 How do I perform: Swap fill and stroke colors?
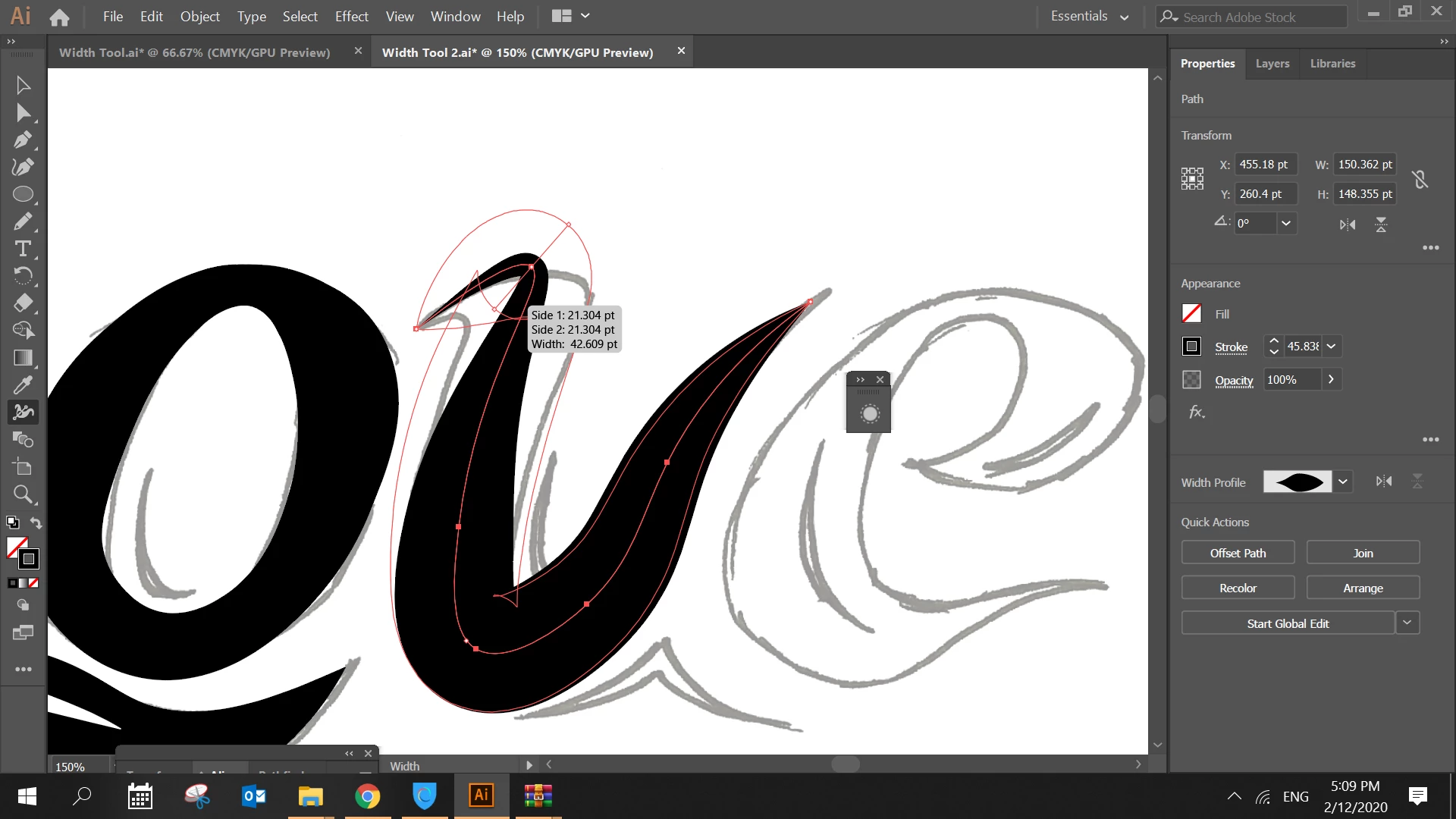[x=36, y=522]
